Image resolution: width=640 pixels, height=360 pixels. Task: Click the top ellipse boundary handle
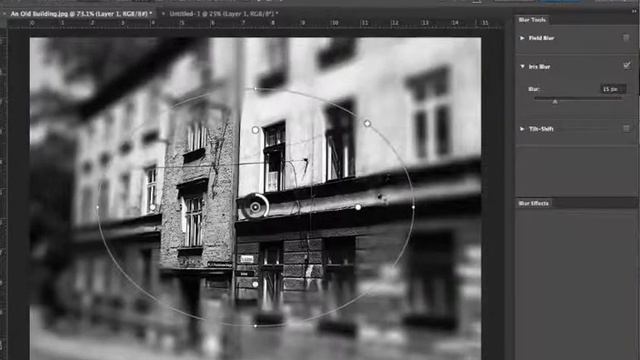coord(256,89)
